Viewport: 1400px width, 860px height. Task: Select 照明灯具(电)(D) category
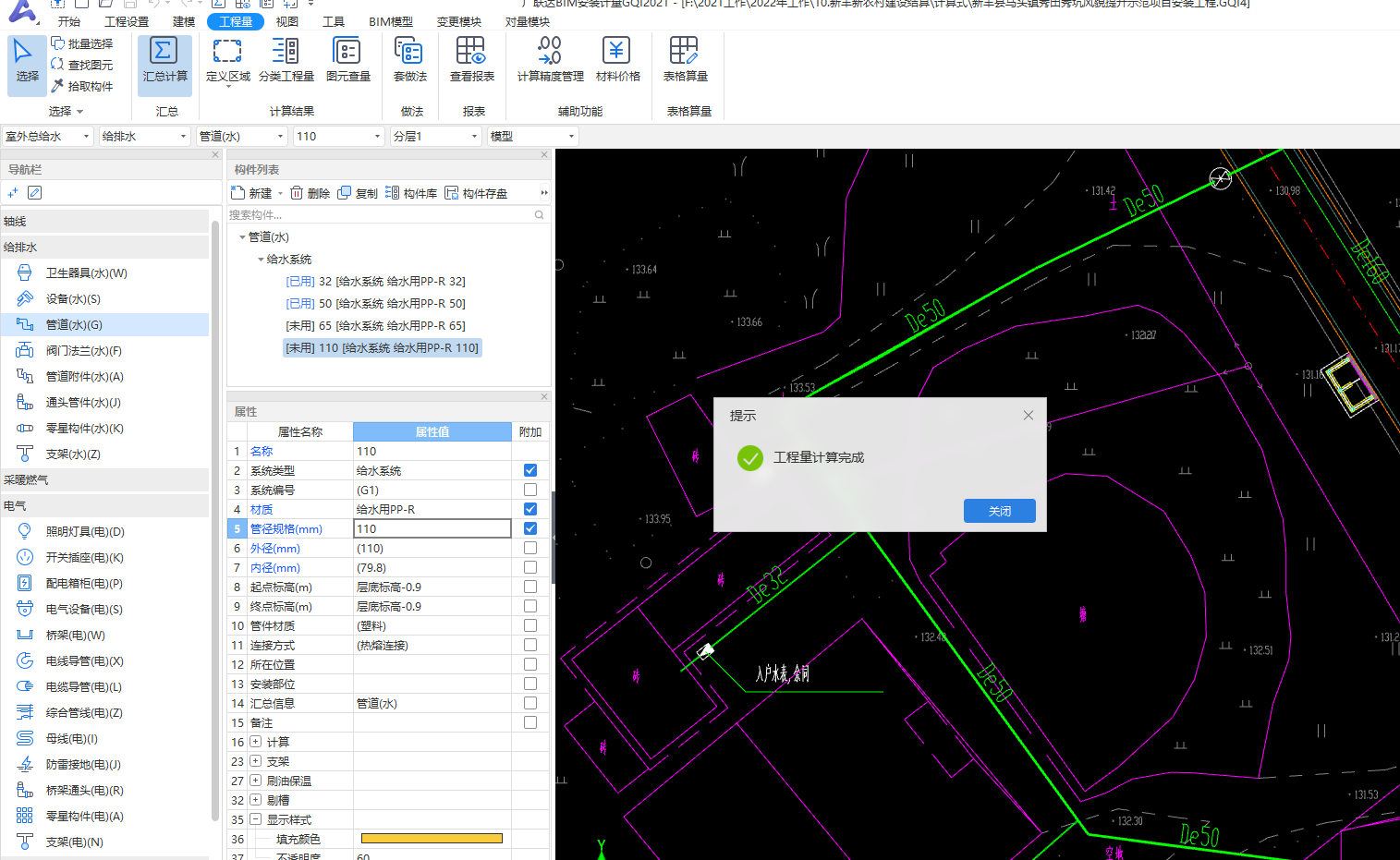pos(85,531)
